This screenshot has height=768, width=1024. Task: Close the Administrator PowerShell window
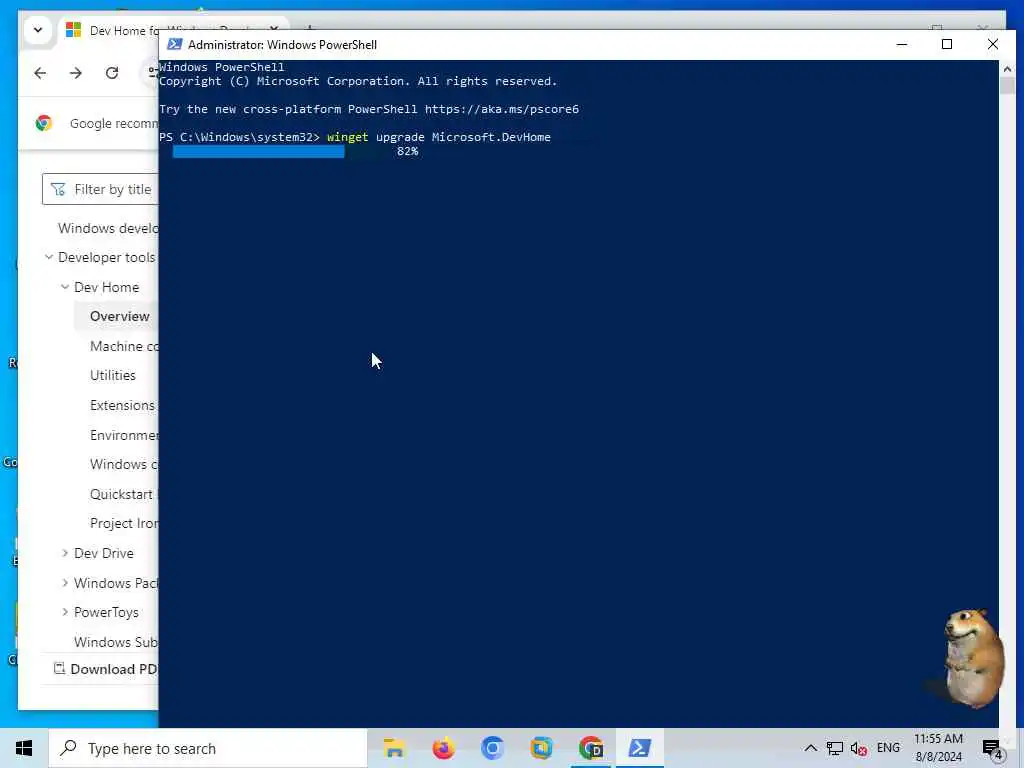tap(993, 44)
